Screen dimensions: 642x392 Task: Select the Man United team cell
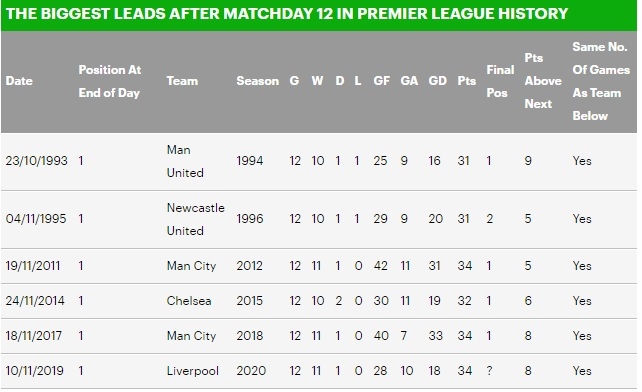point(185,161)
